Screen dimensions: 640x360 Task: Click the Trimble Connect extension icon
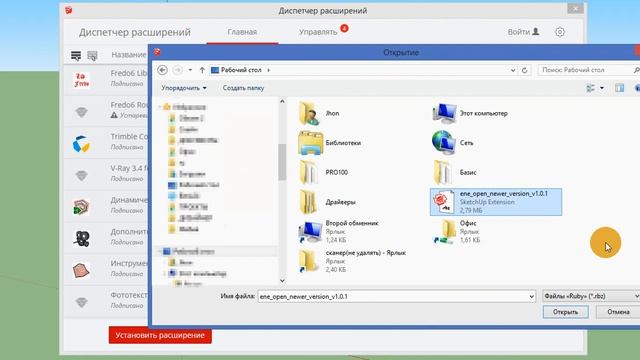pos(81,144)
